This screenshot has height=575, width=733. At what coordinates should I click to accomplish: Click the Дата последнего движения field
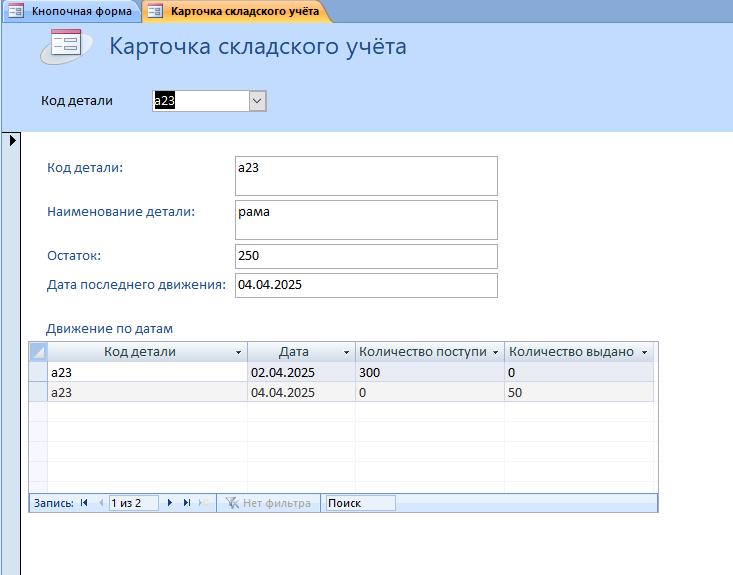(x=366, y=285)
